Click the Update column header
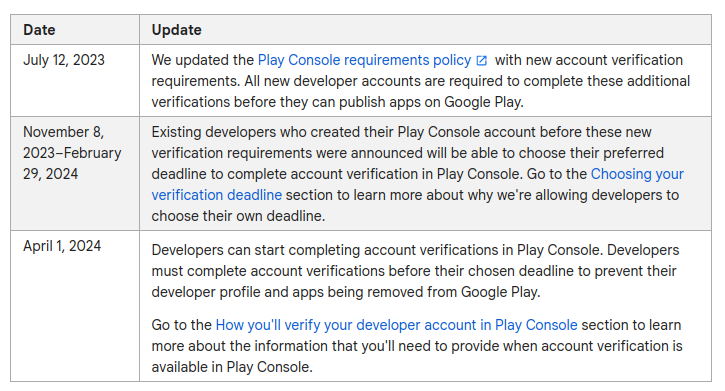725x391 pixels. coord(177,30)
